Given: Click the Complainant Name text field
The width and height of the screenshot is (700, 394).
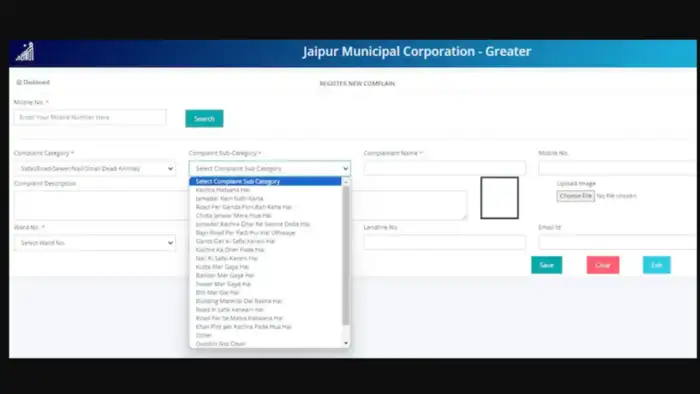Looking at the screenshot, I should 445,168.
